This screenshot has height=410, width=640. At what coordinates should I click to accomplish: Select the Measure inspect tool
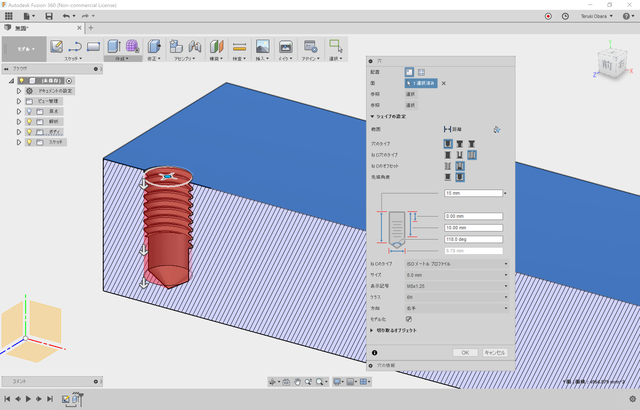239,47
